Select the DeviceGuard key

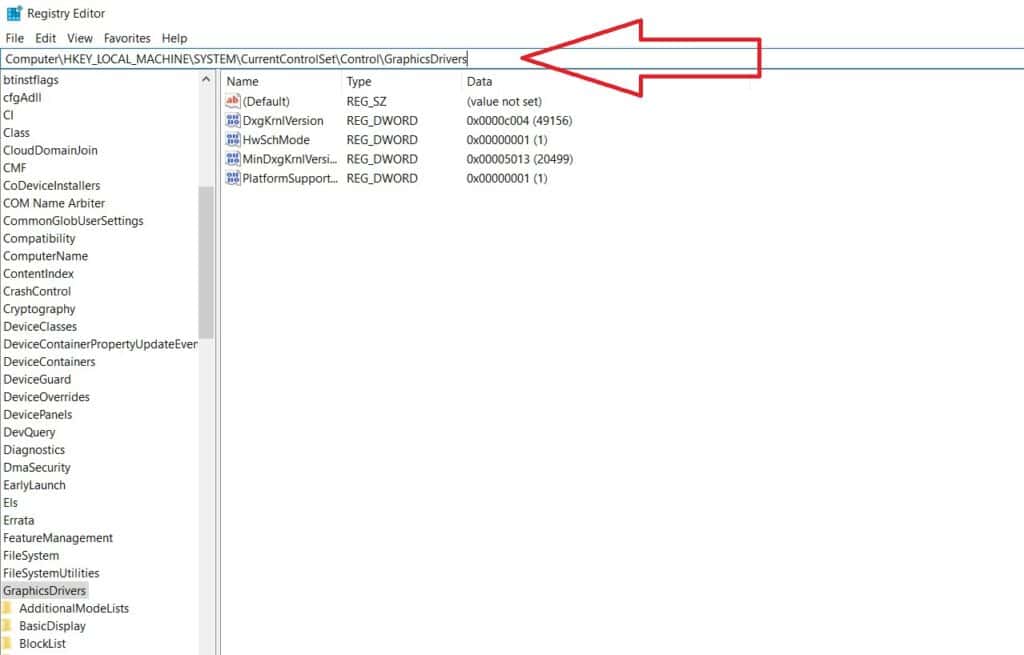[37, 379]
